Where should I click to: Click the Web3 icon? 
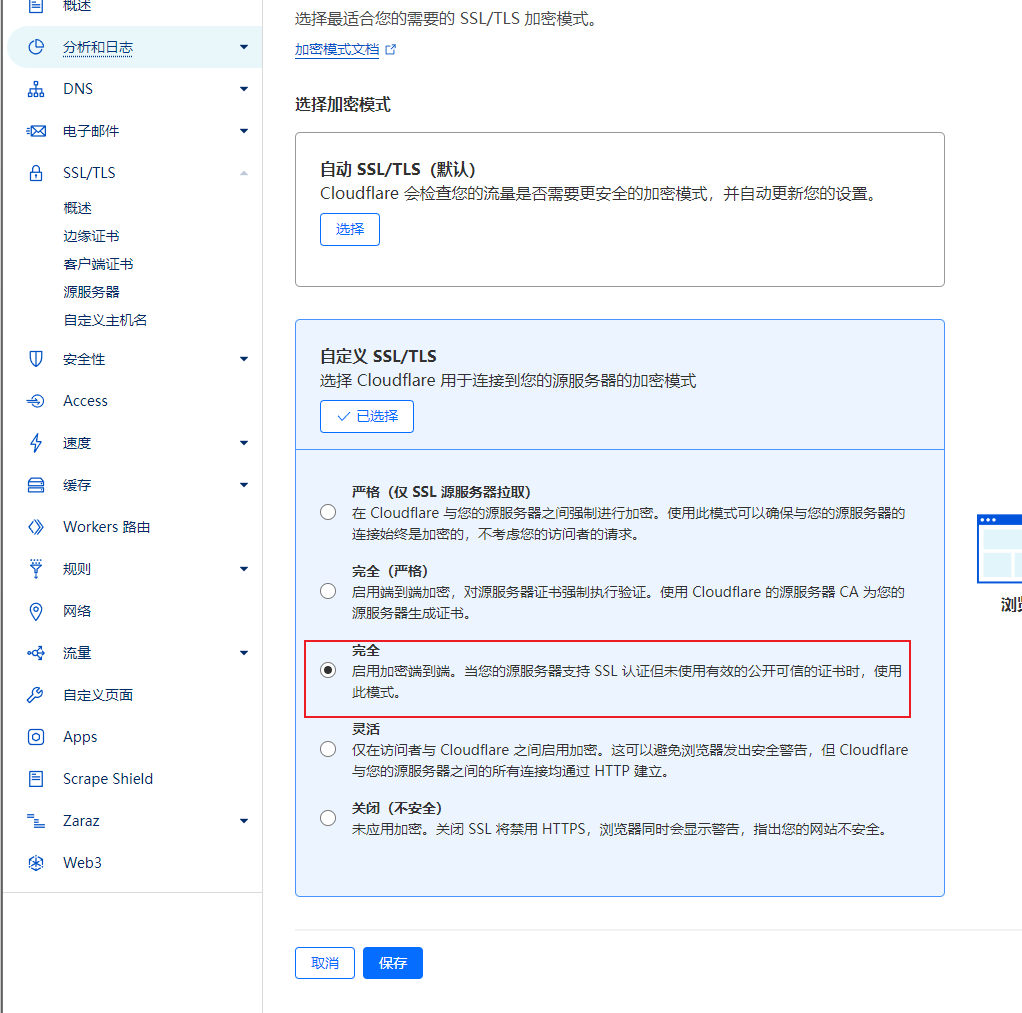[x=36, y=862]
